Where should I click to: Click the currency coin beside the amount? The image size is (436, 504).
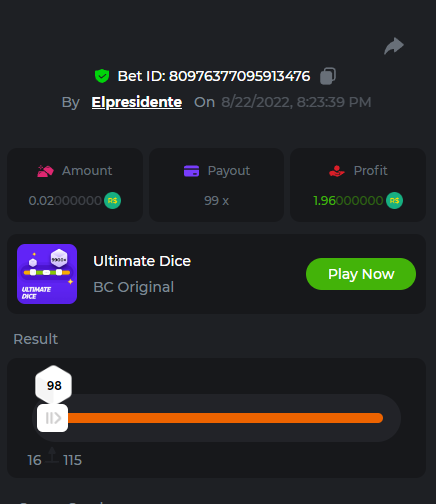[x=112, y=201]
